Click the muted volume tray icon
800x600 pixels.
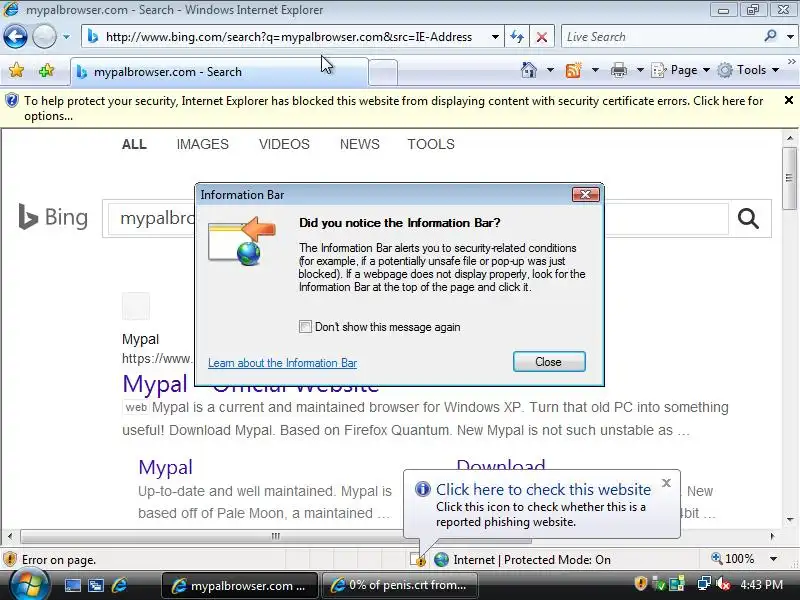click(x=723, y=584)
